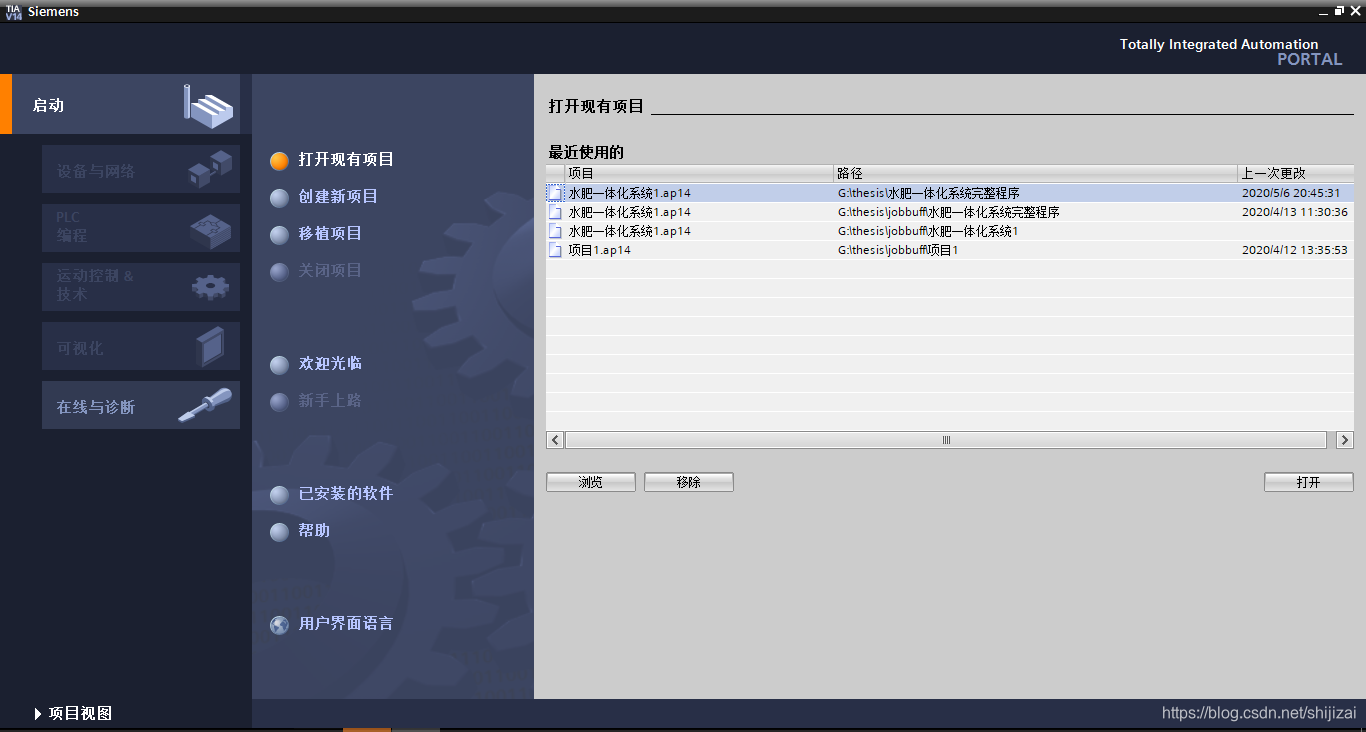Click the horizontal scrollbar thumb
1366x732 pixels.
tap(946, 440)
